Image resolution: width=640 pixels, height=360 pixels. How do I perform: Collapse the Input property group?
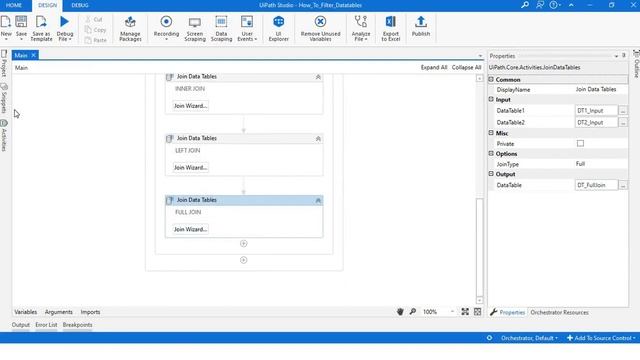[x=491, y=99]
